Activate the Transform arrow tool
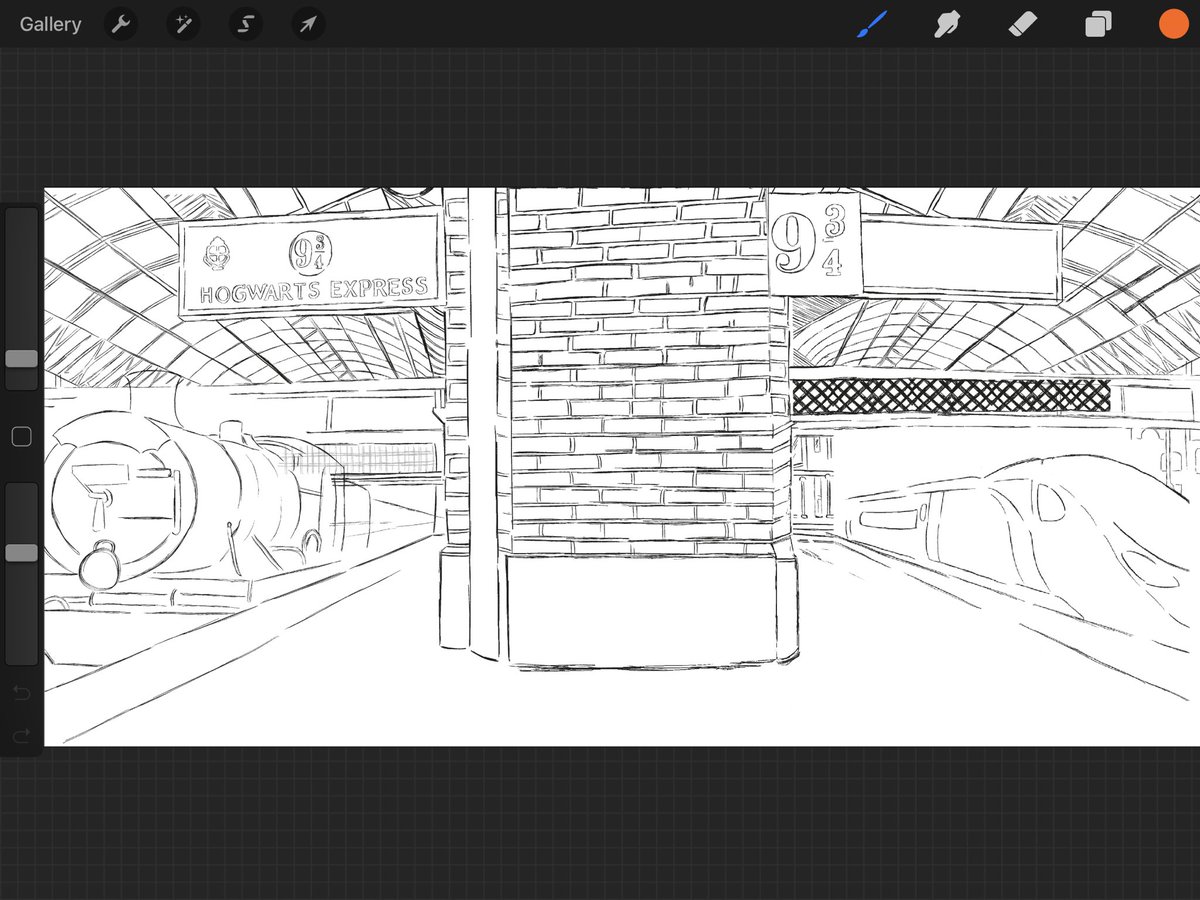The width and height of the screenshot is (1200, 900). 308,24
